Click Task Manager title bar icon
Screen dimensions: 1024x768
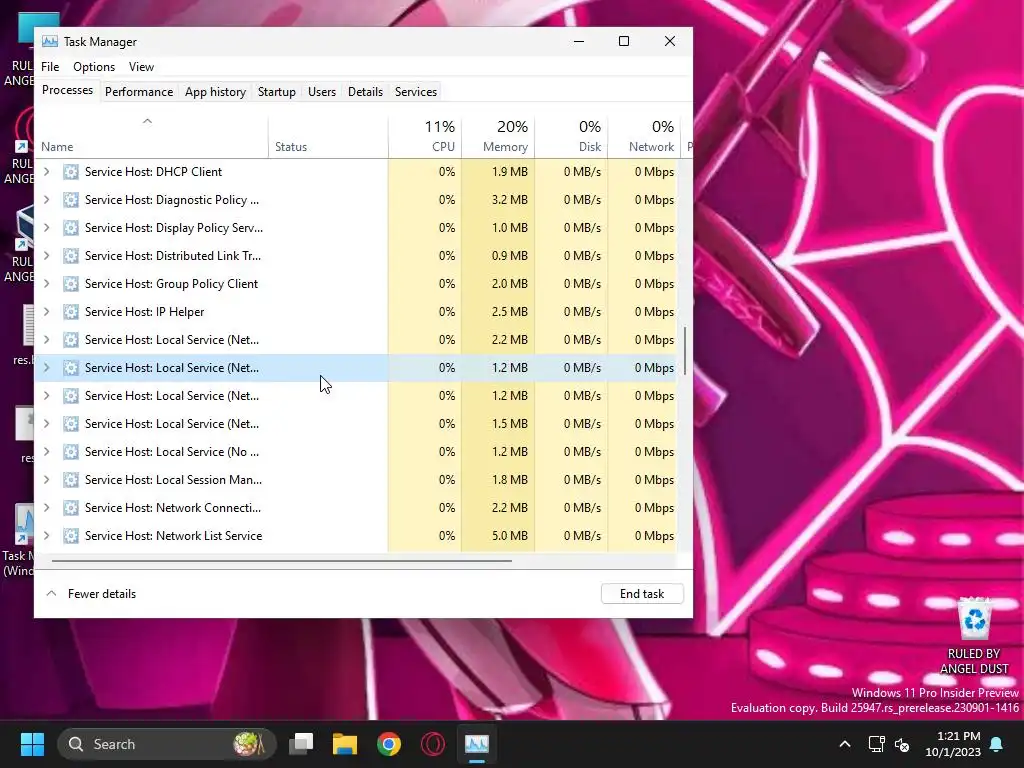50,42
